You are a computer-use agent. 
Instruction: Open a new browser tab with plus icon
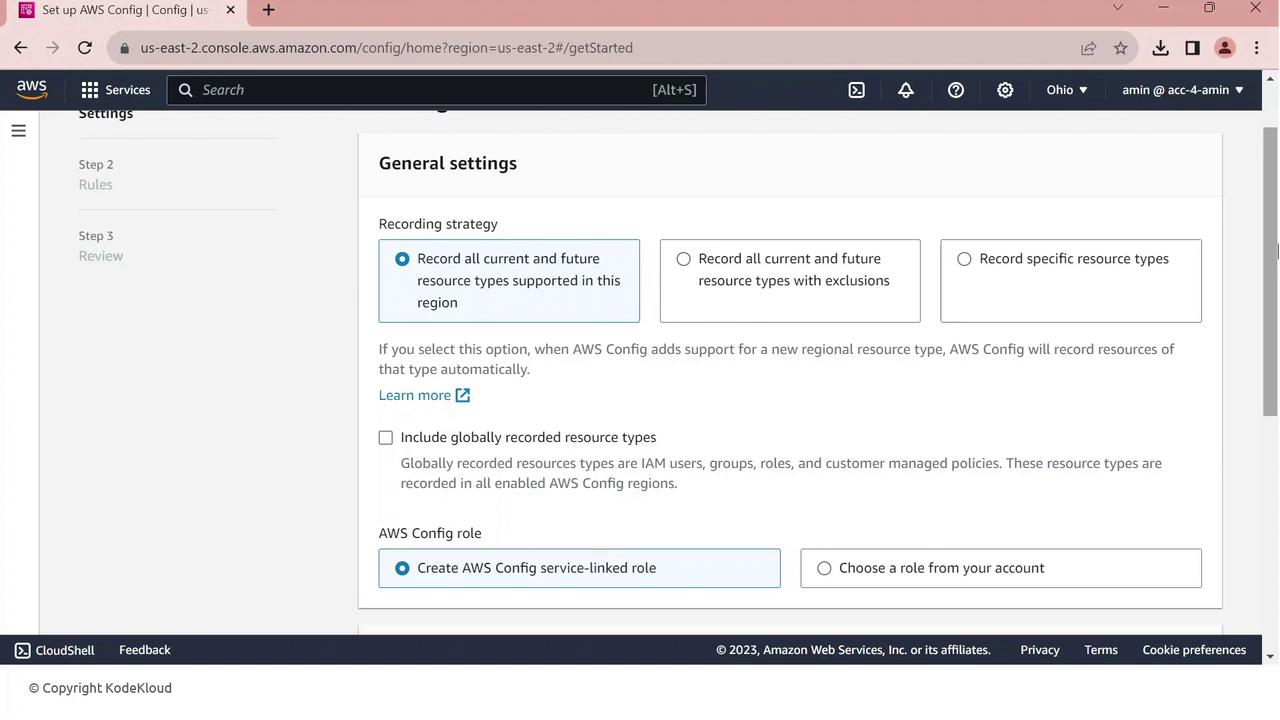coord(268,10)
